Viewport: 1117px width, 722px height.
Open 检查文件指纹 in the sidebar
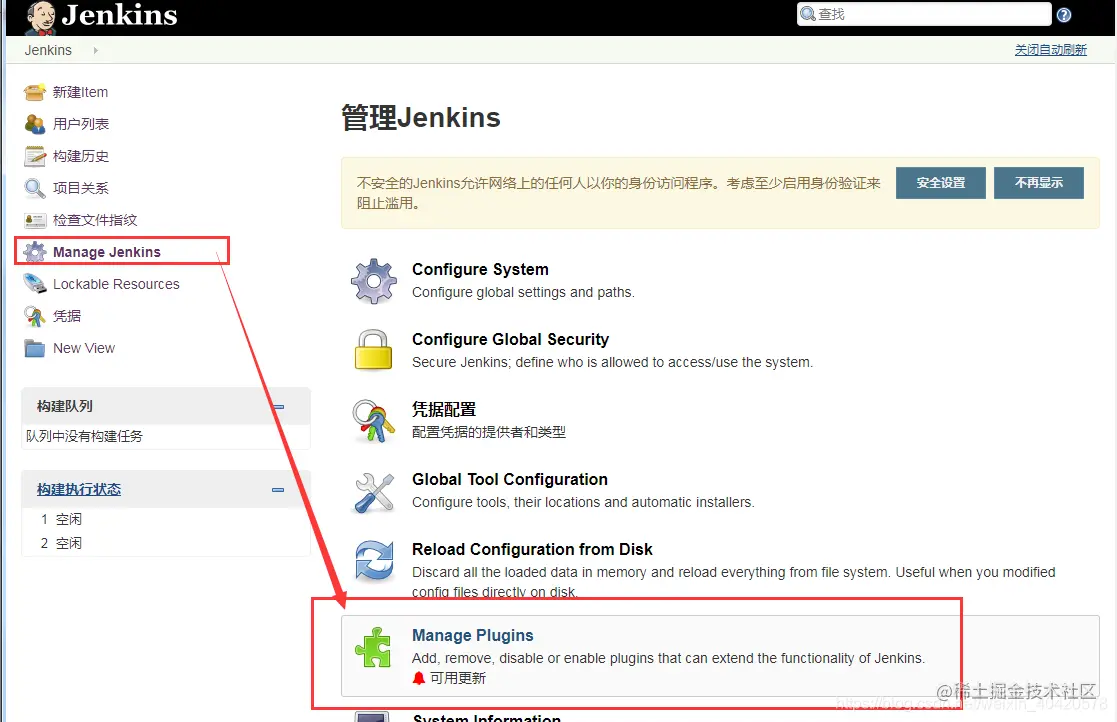[95, 220]
